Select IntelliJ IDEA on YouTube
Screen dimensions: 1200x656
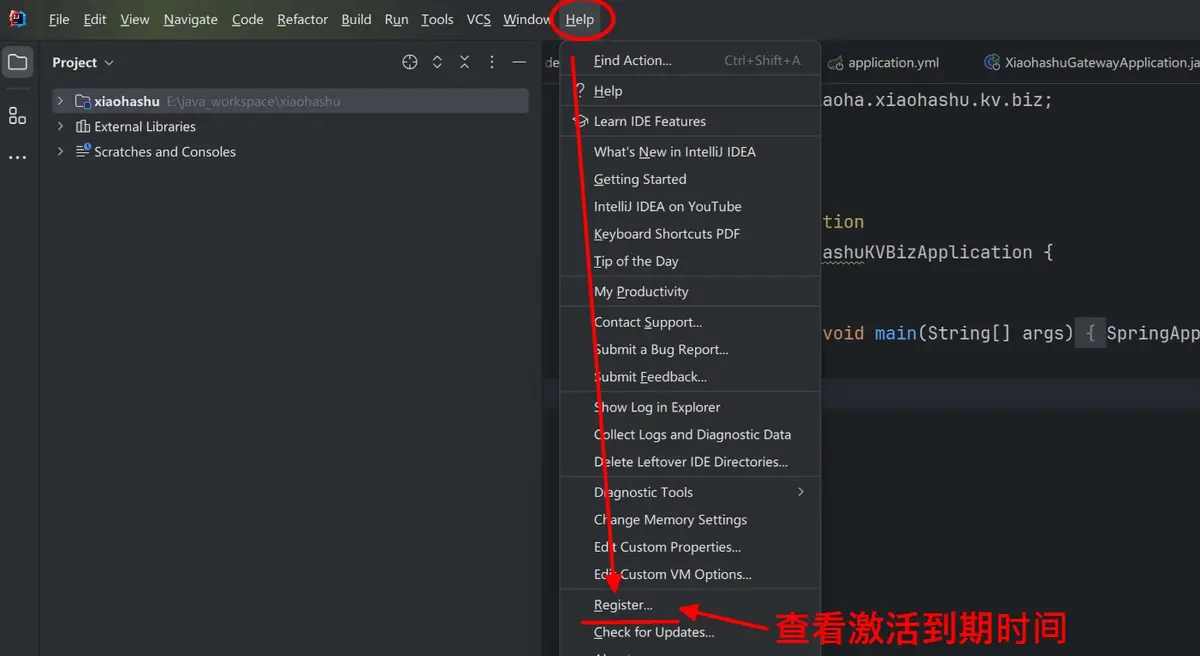pos(691,206)
